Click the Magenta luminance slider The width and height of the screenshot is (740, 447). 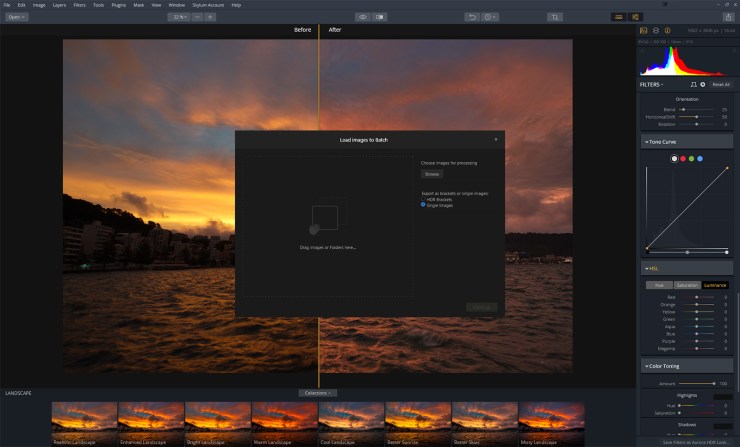(697, 348)
